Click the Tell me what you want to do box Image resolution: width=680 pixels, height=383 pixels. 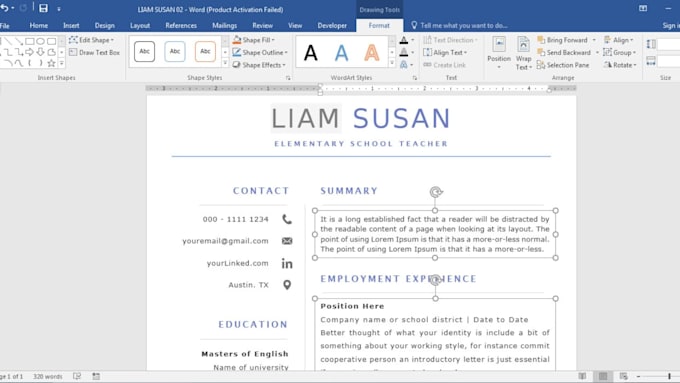[x=459, y=26]
